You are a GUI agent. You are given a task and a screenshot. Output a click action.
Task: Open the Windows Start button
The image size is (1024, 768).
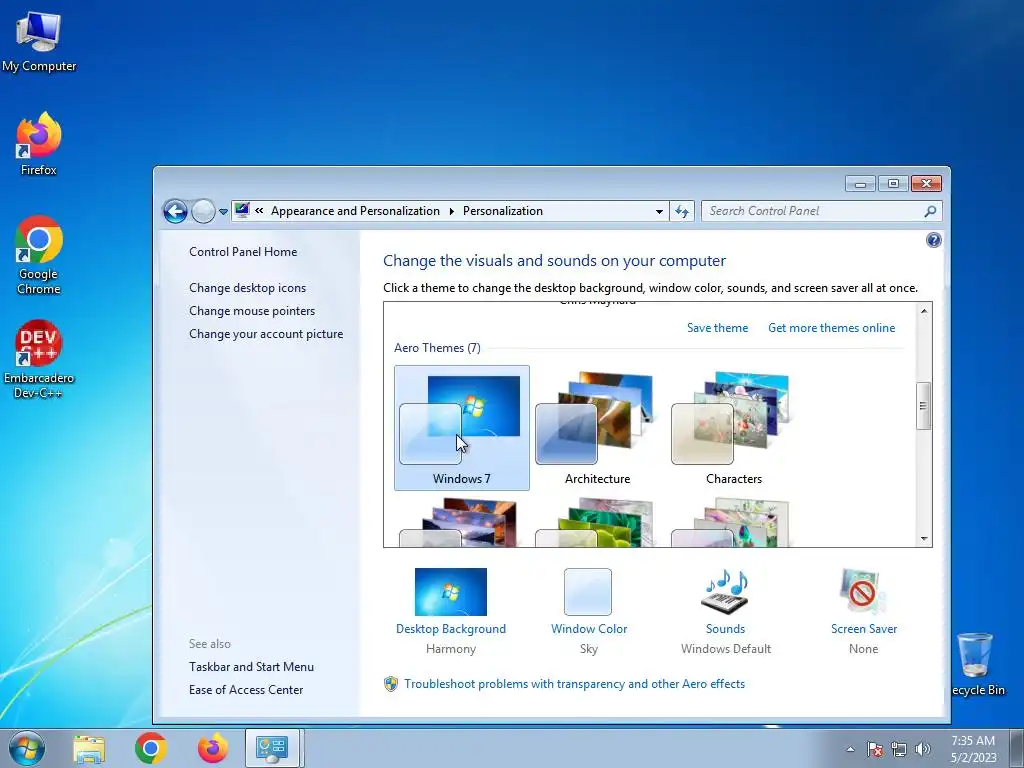(27, 748)
